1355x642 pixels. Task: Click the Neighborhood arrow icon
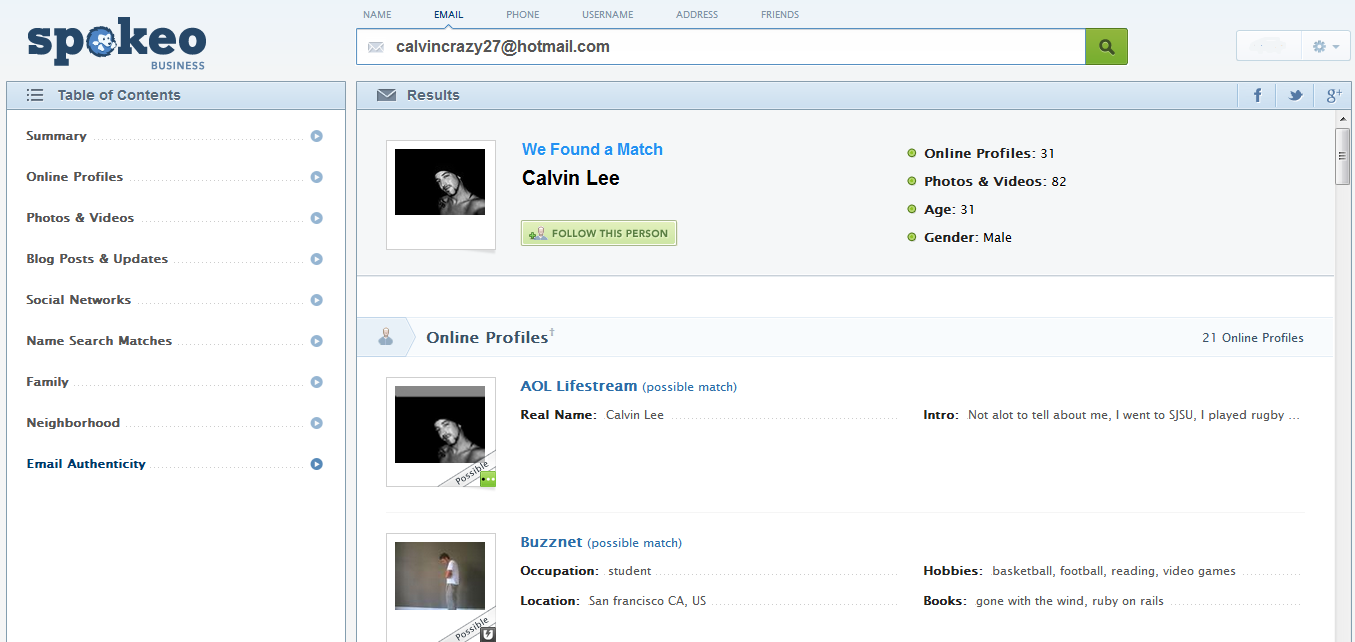316,423
